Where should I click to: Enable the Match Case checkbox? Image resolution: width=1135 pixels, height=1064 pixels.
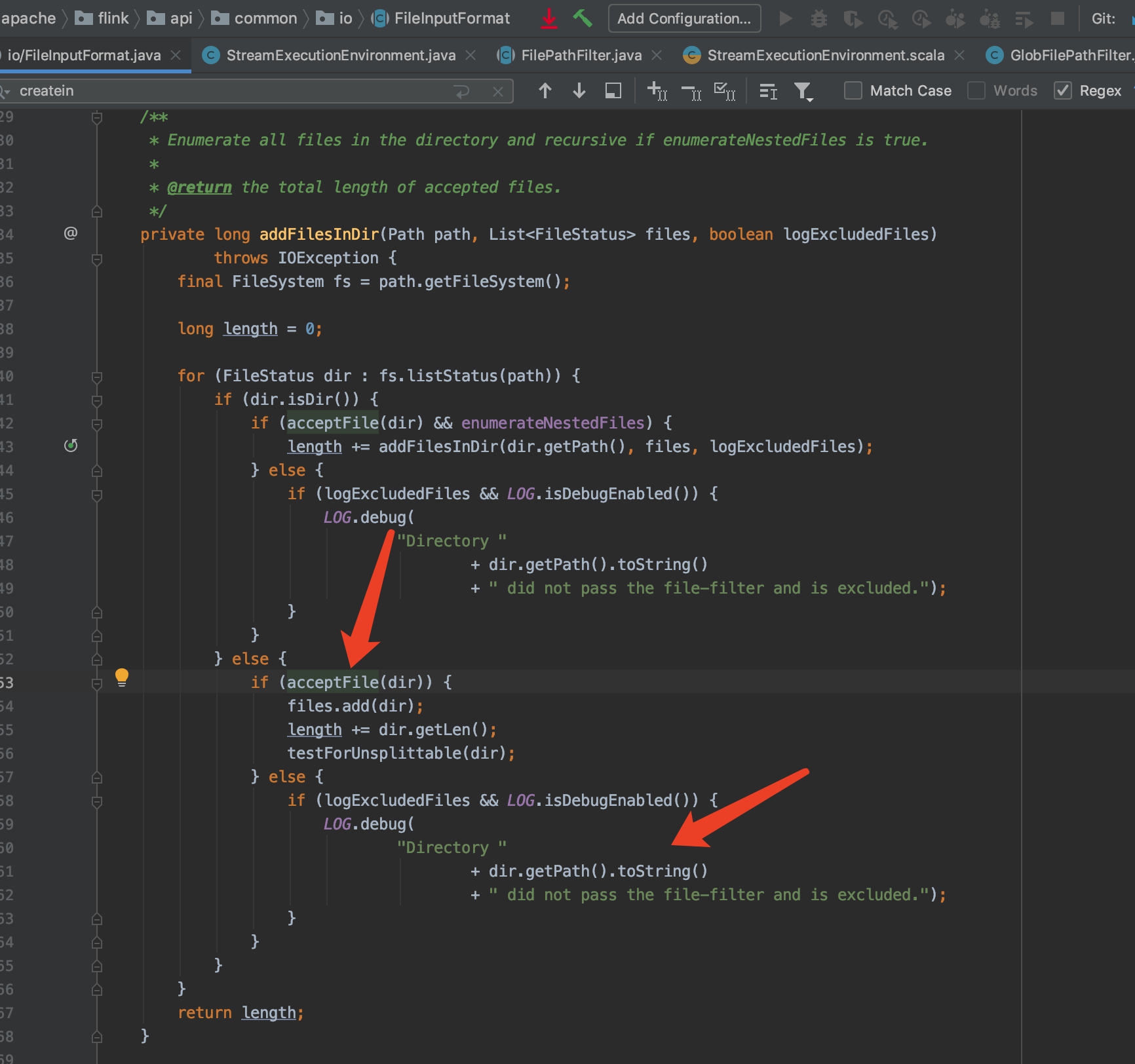(x=853, y=90)
